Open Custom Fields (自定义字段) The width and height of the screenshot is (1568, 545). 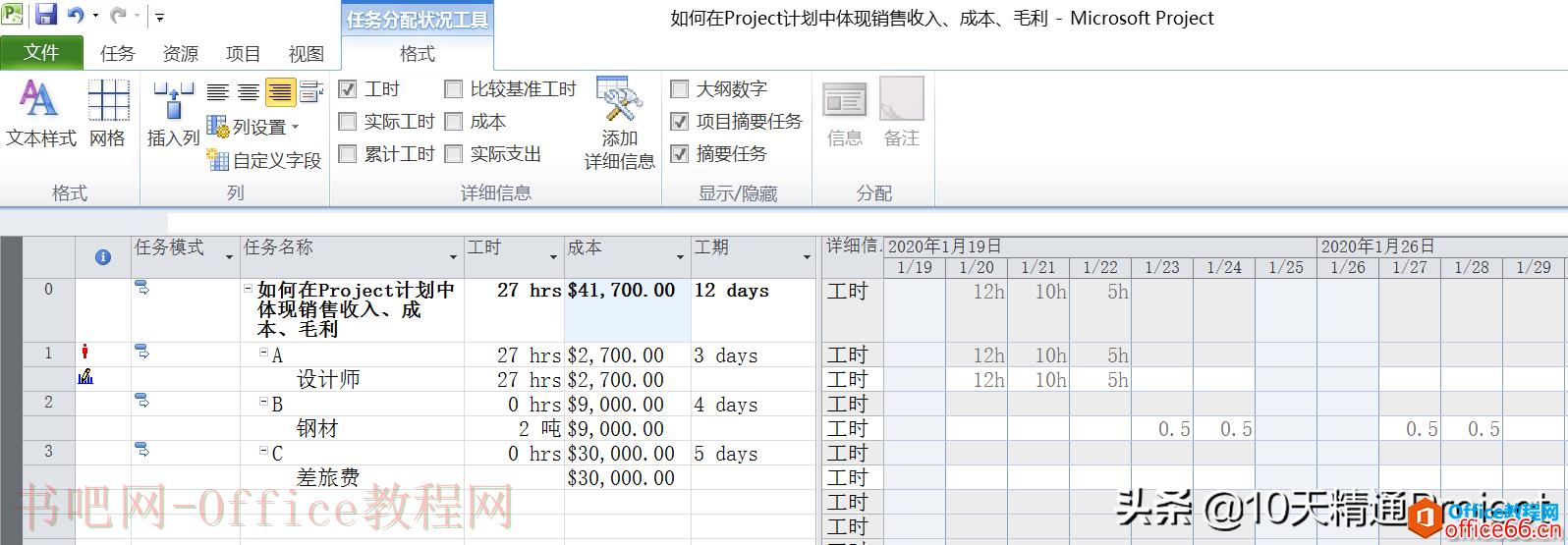265,159
